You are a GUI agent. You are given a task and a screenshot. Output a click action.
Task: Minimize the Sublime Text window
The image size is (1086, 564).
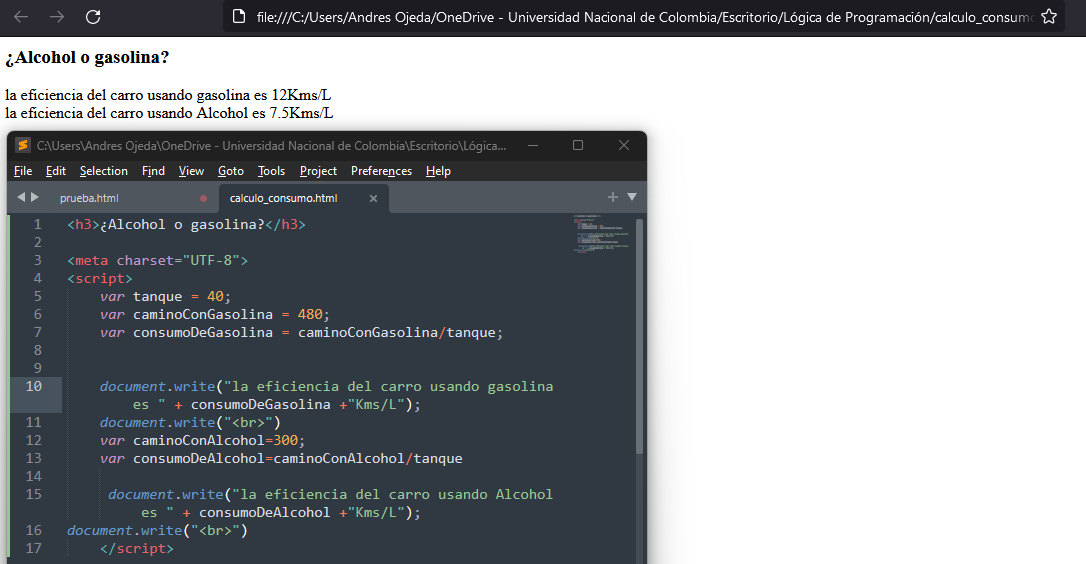[x=533, y=145]
